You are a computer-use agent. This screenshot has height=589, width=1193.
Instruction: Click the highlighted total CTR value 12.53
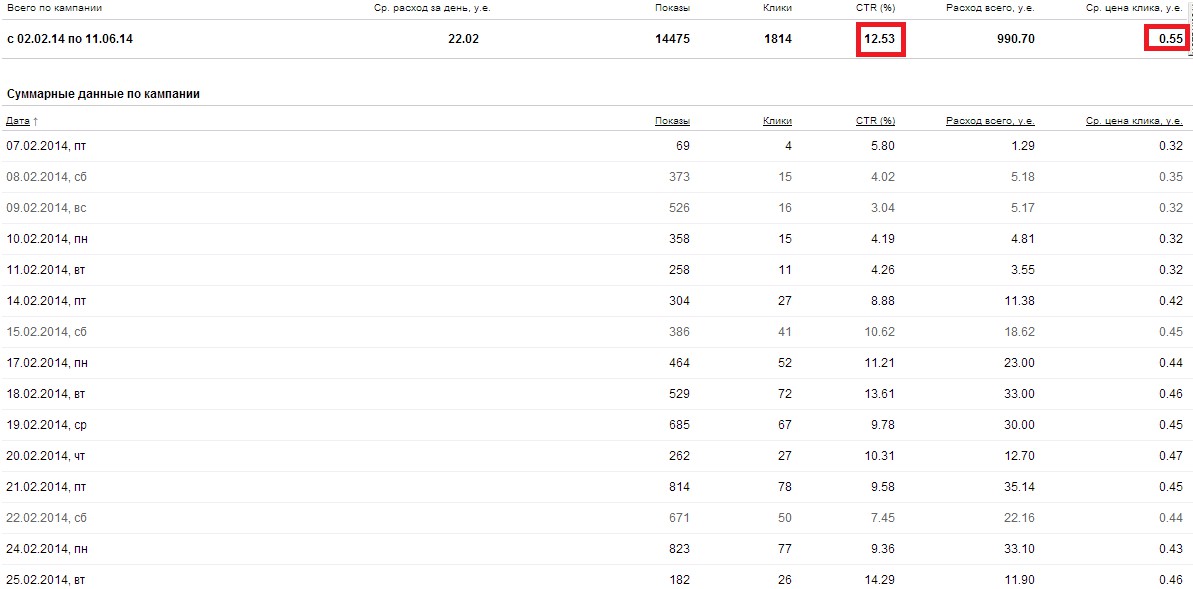click(x=880, y=39)
